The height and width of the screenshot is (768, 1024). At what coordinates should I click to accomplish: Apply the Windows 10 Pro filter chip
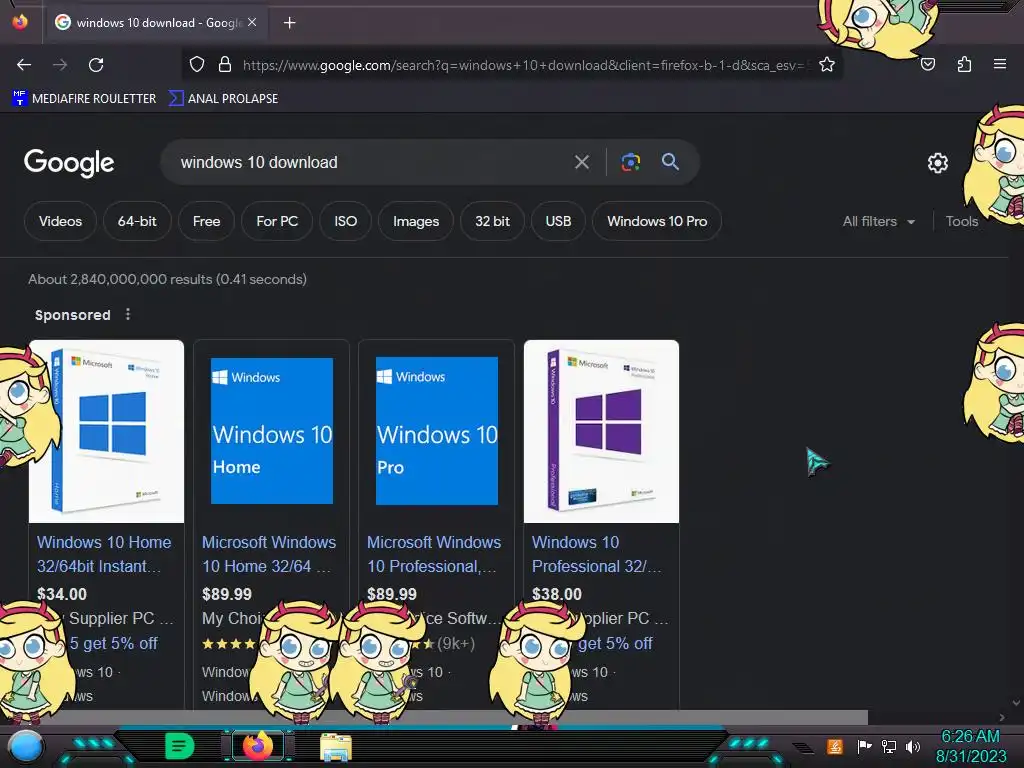tap(657, 221)
